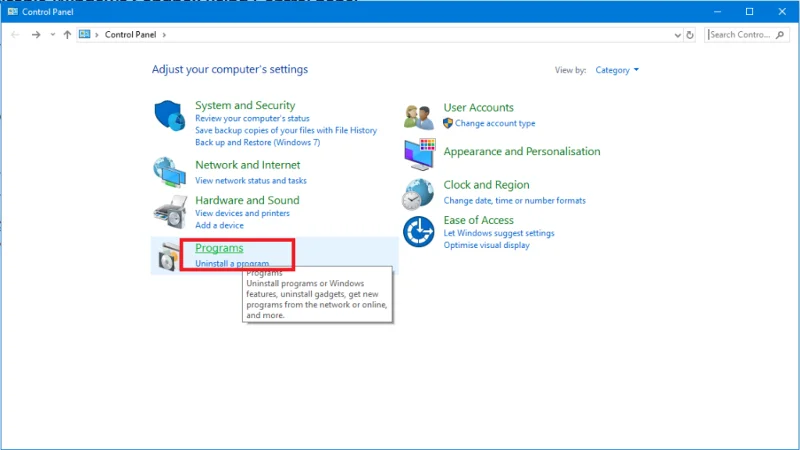Image resolution: width=800 pixels, height=450 pixels.
Task: Click Change date, time or number formats
Action: [x=514, y=201]
